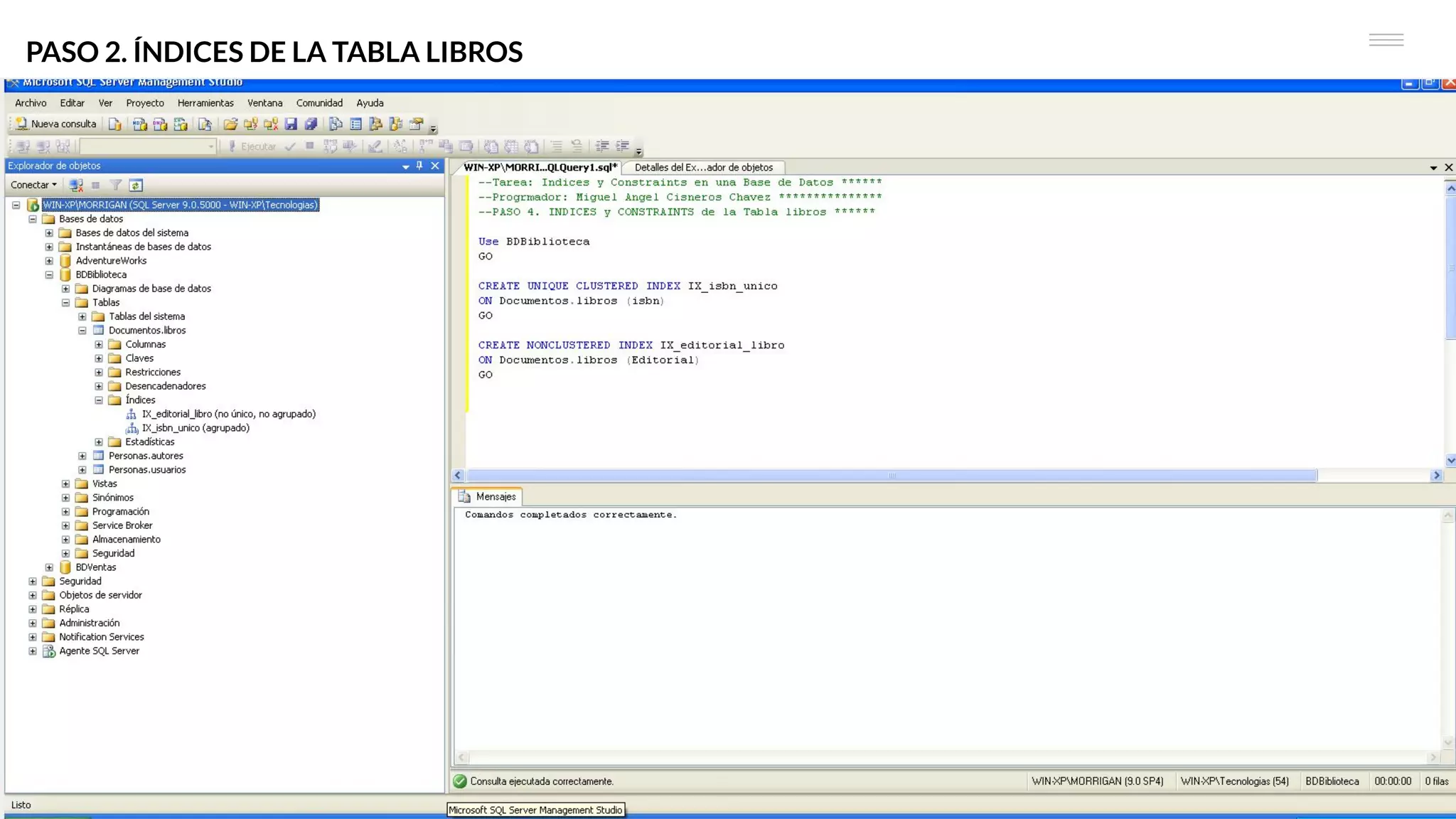Click the Save All icon
Image resolution: width=1456 pixels, height=819 pixels.
[x=311, y=124]
